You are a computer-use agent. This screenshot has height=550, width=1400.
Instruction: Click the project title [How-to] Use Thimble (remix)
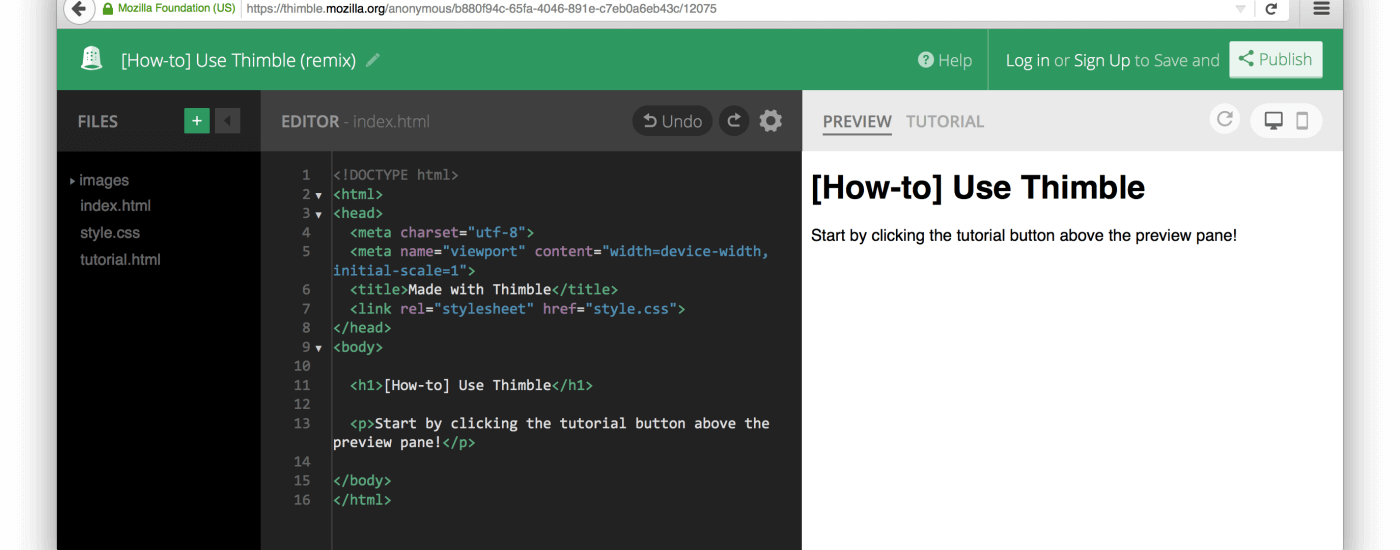(238, 60)
